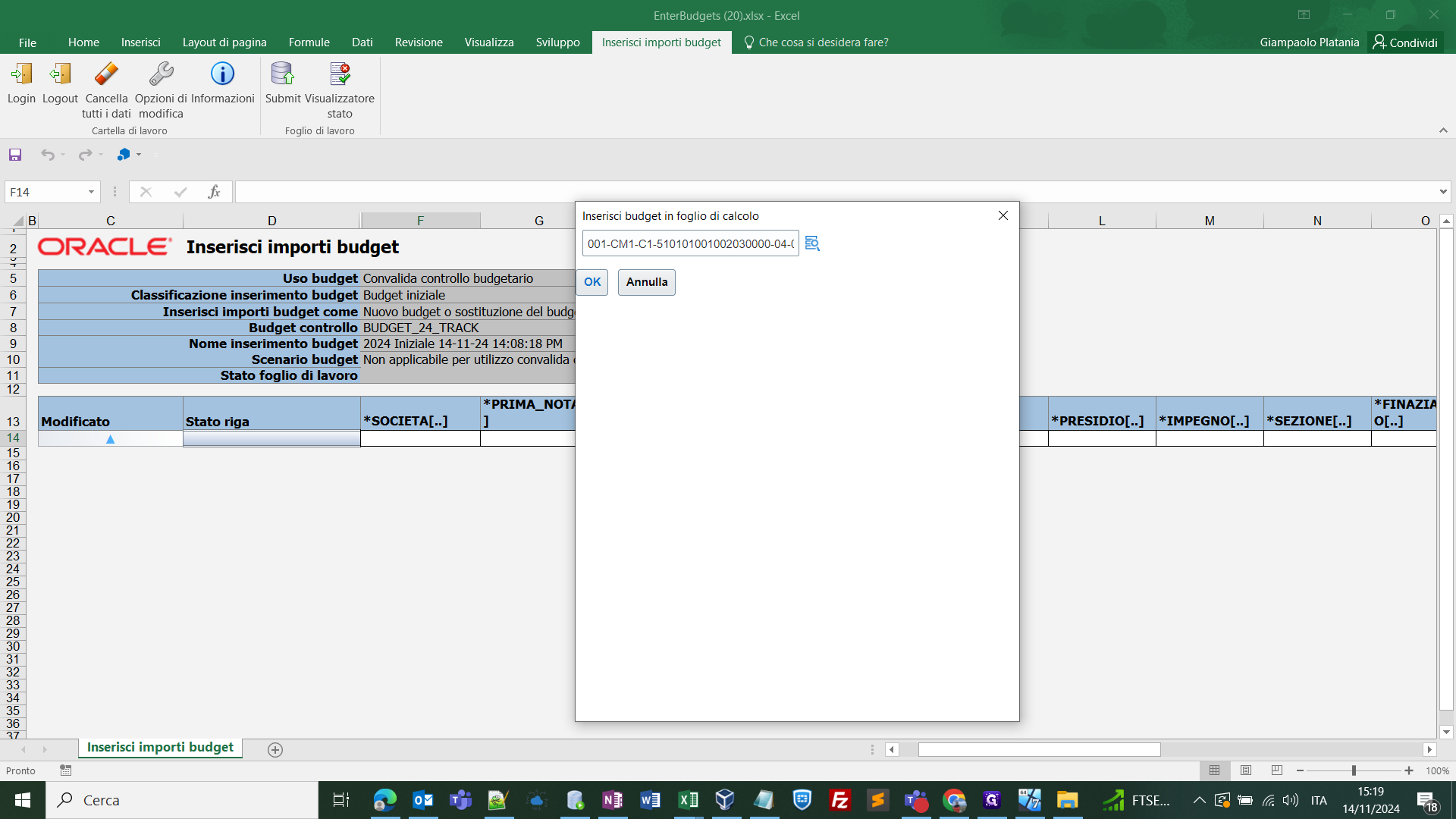The height and width of the screenshot is (819, 1456).
Task: Show hidden system tray icons chevron
Action: pyautogui.click(x=1199, y=800)
